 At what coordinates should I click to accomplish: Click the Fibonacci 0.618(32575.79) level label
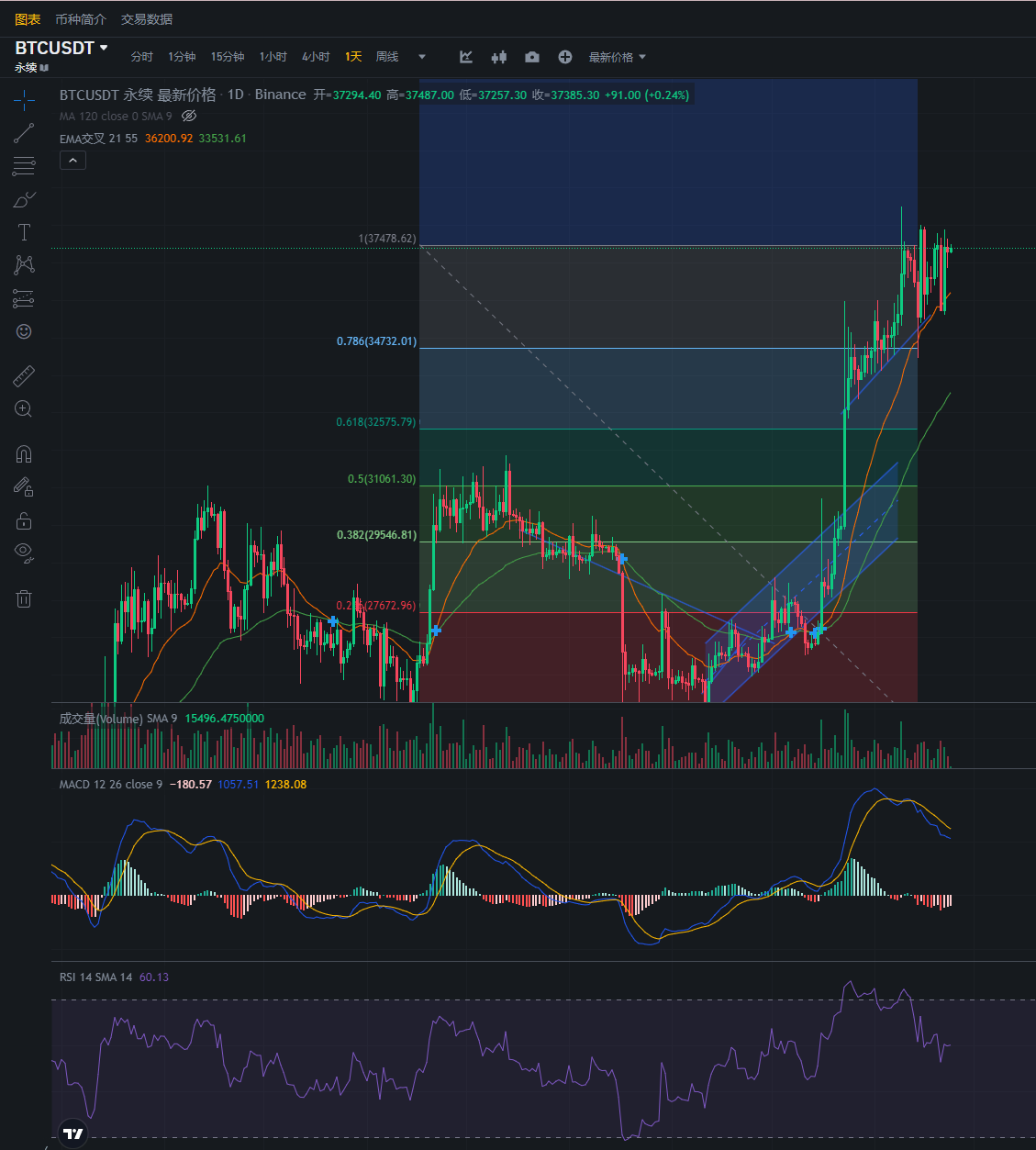[x=376, y=422]
